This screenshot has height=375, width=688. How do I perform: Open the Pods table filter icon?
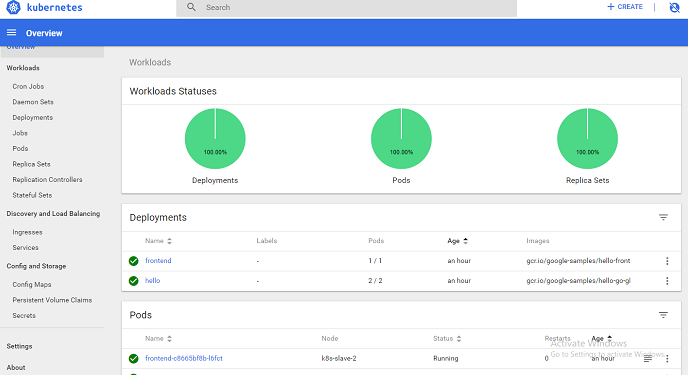click(663, 315)
